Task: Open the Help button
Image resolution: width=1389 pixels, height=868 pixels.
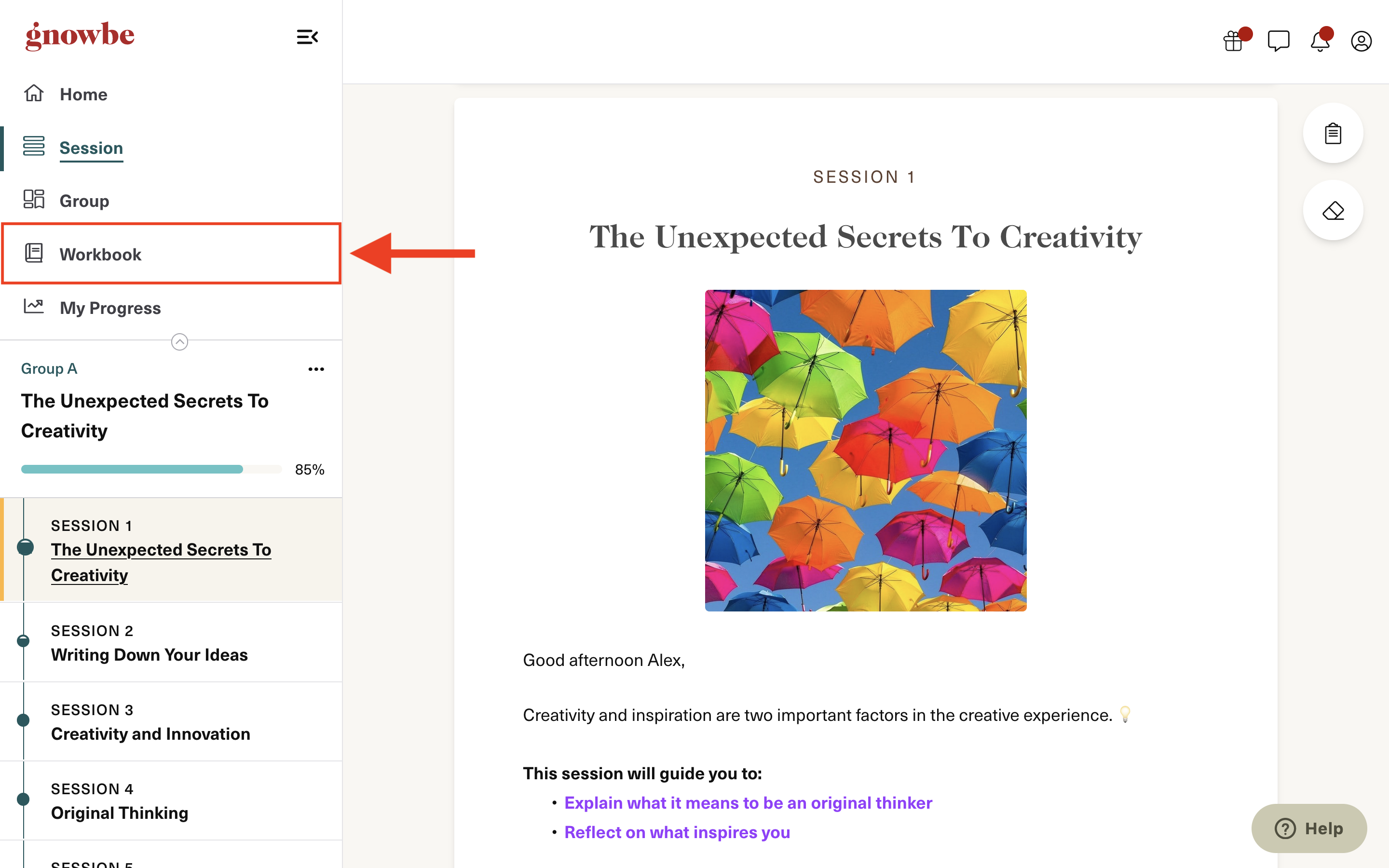Action: (x=1308, y=828)
